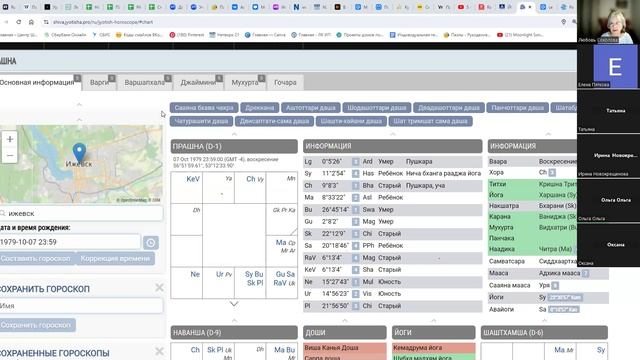Click the browser home icon
The width and height of the screenshot is (640, 360).
click(31, 22)
